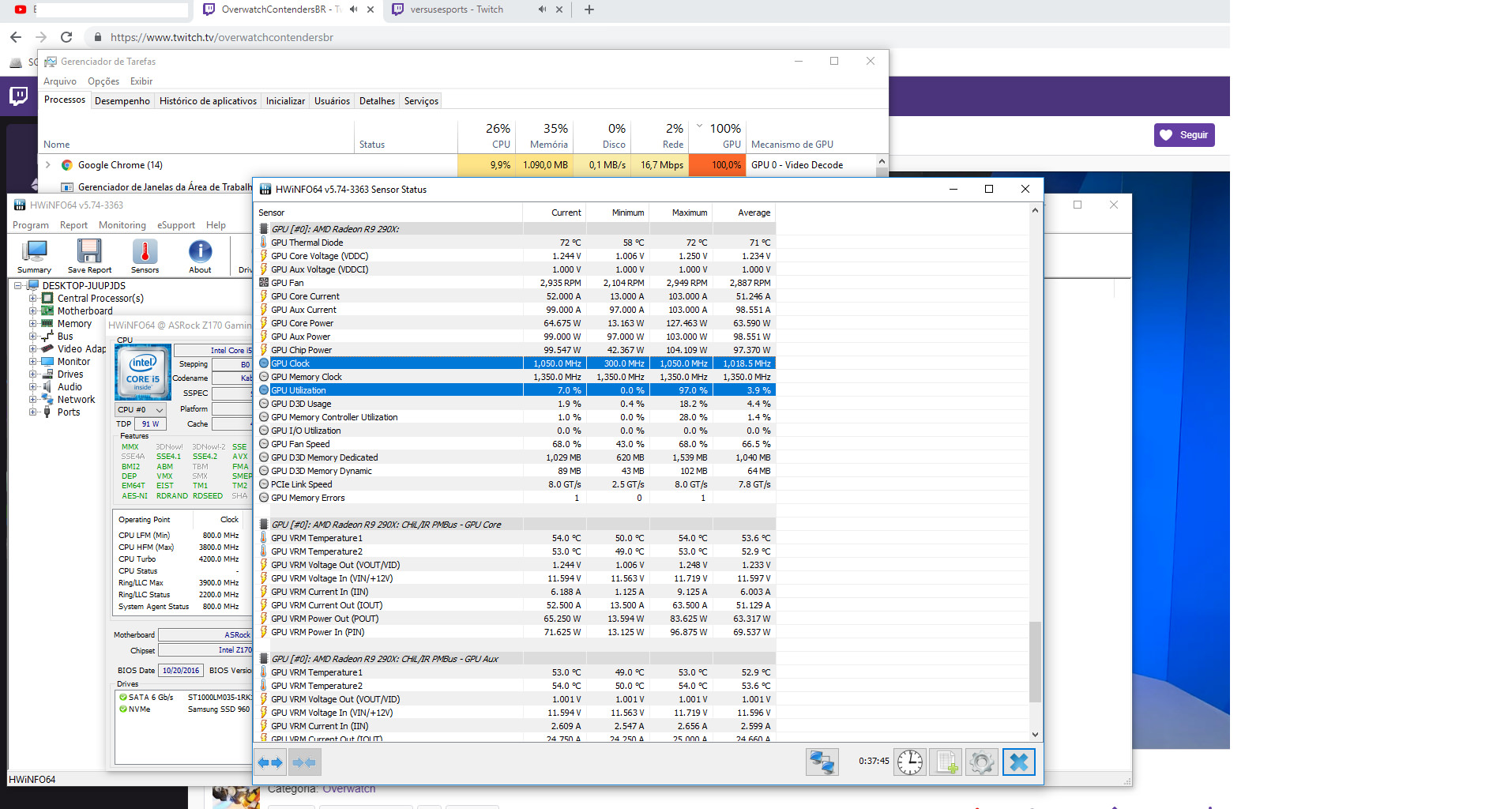
Task: Select the Gerenciador de Janelas process row
Action: point(156,187)
